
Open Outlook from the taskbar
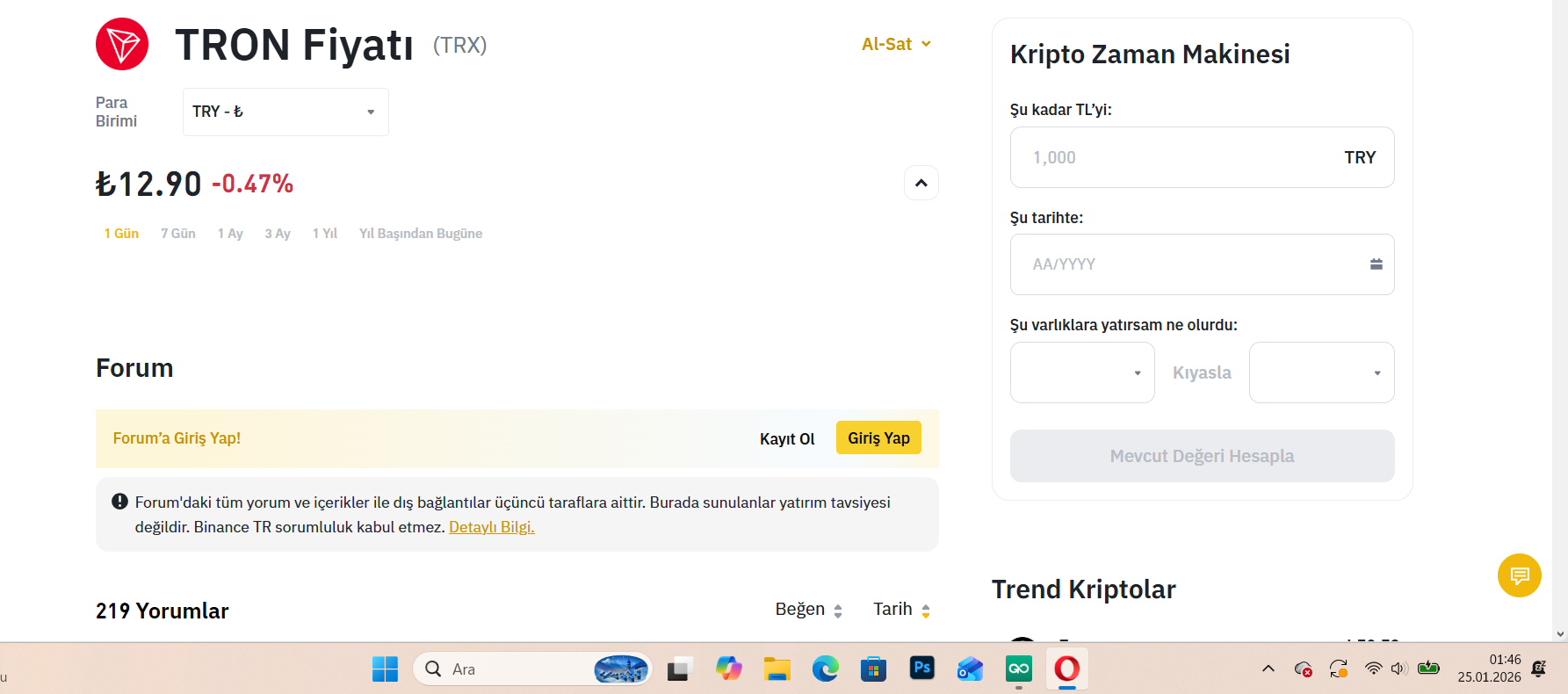coord(970,669)
